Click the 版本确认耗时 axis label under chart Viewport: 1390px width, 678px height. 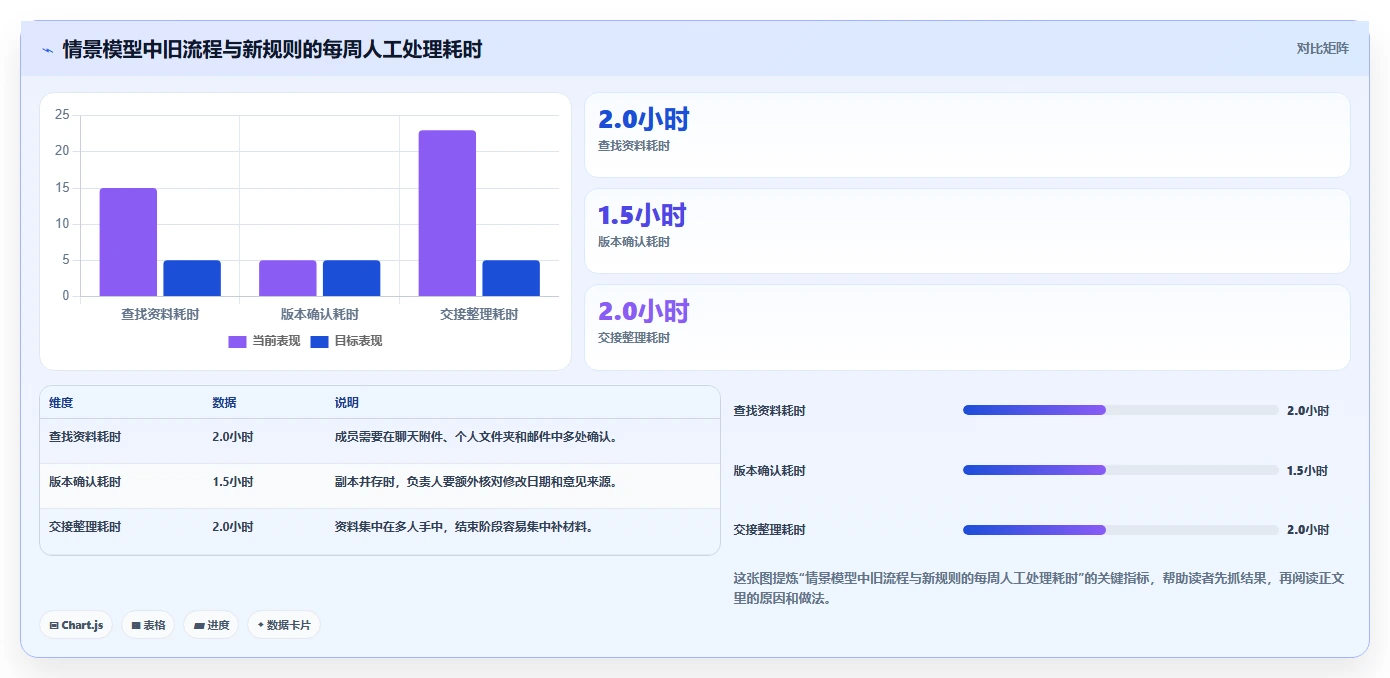[320, 314]
